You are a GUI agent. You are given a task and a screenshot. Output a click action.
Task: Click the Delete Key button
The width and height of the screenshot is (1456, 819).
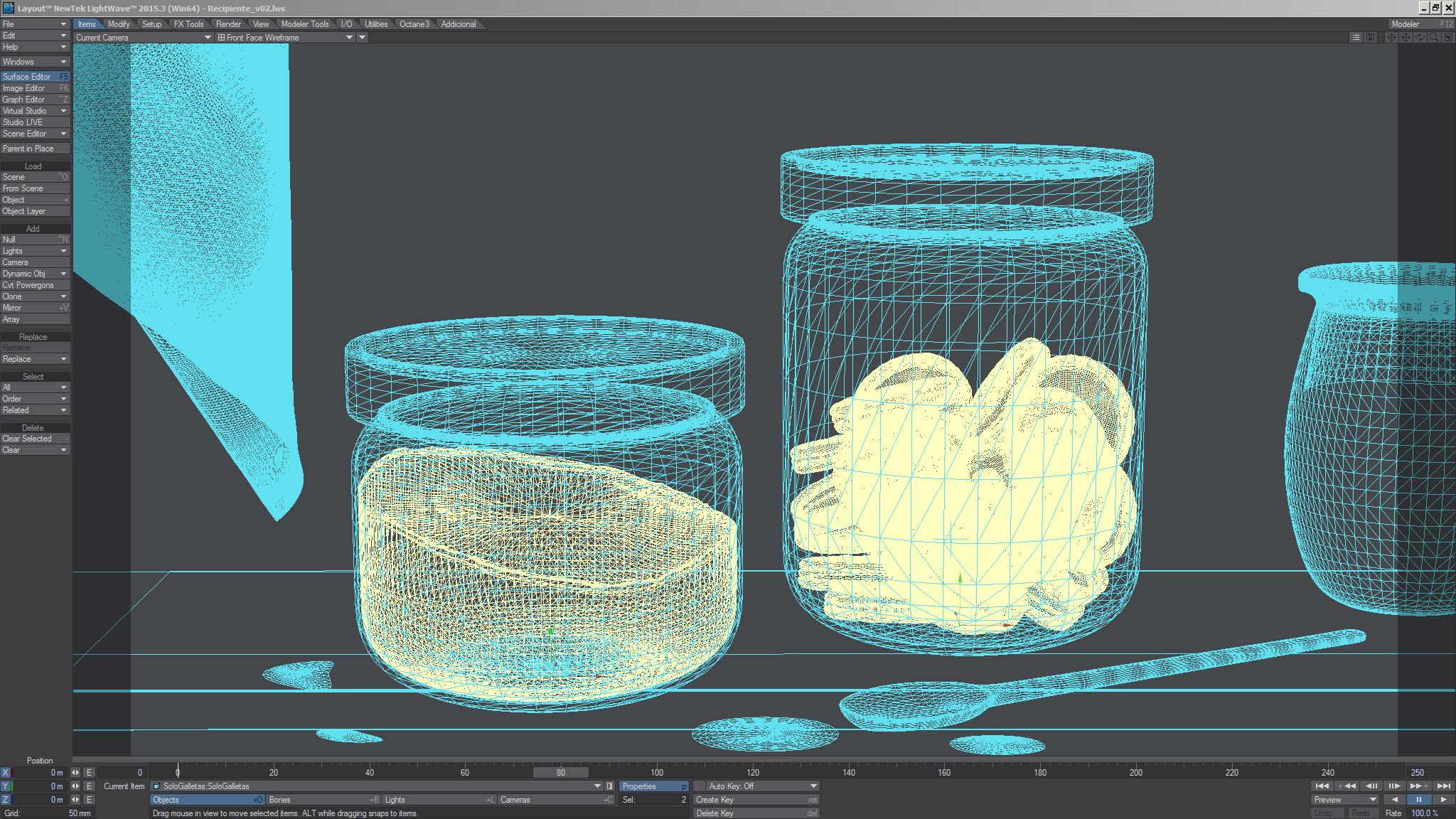tap(756, 813)
